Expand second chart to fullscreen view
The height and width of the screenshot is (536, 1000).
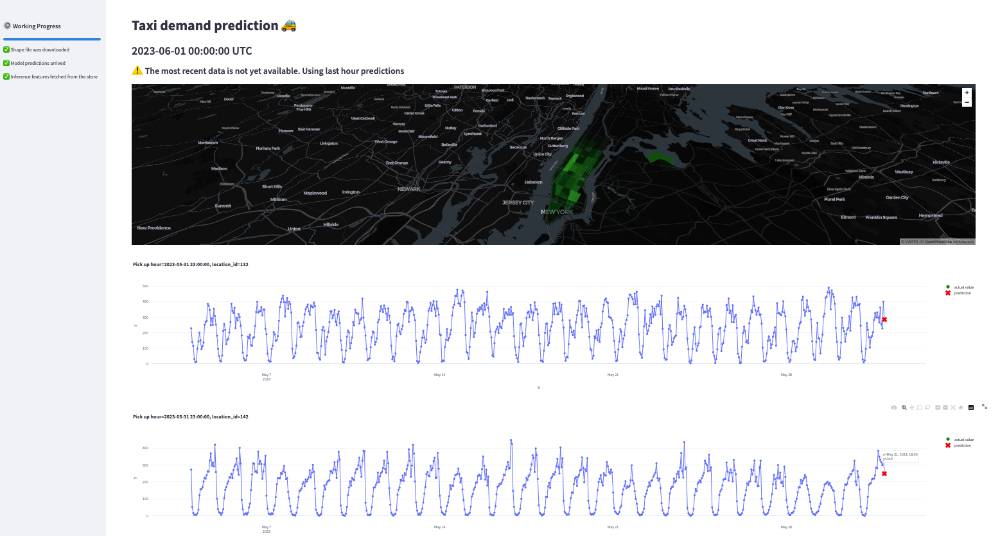click(985, 406)
